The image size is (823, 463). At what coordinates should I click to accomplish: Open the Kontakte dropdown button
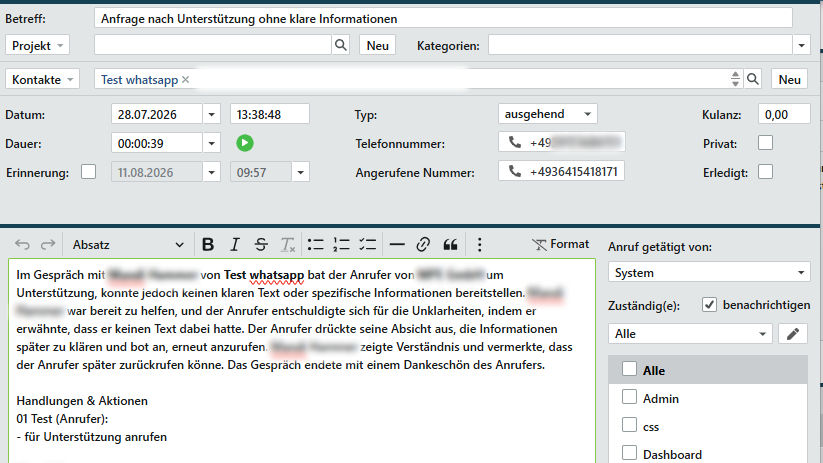coord(43,80)
